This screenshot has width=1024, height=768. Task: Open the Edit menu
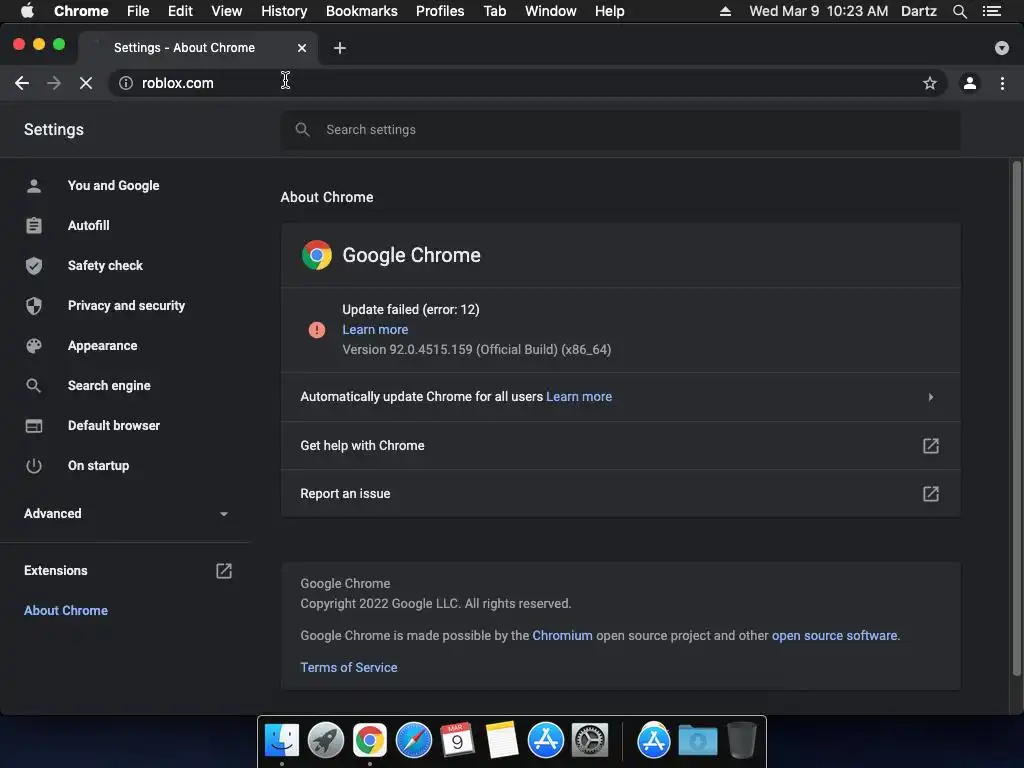pos(180,11)
